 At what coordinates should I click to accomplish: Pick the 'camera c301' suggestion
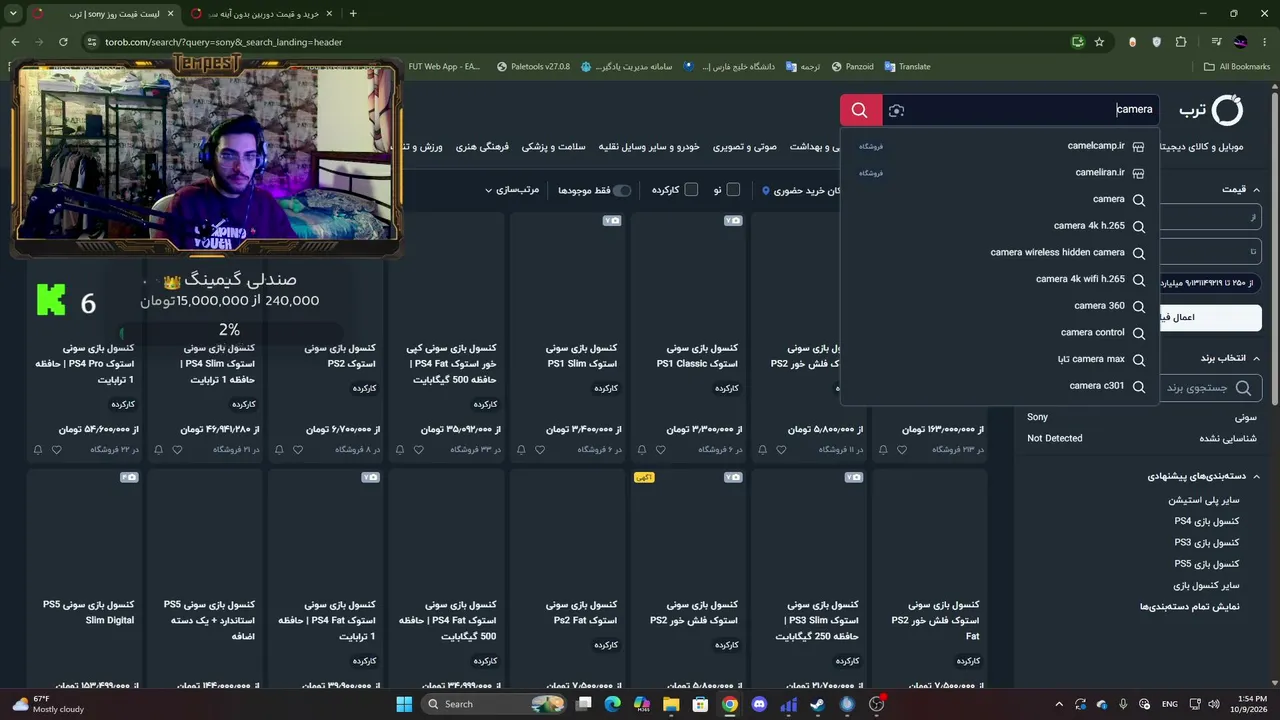point(1097,386)
